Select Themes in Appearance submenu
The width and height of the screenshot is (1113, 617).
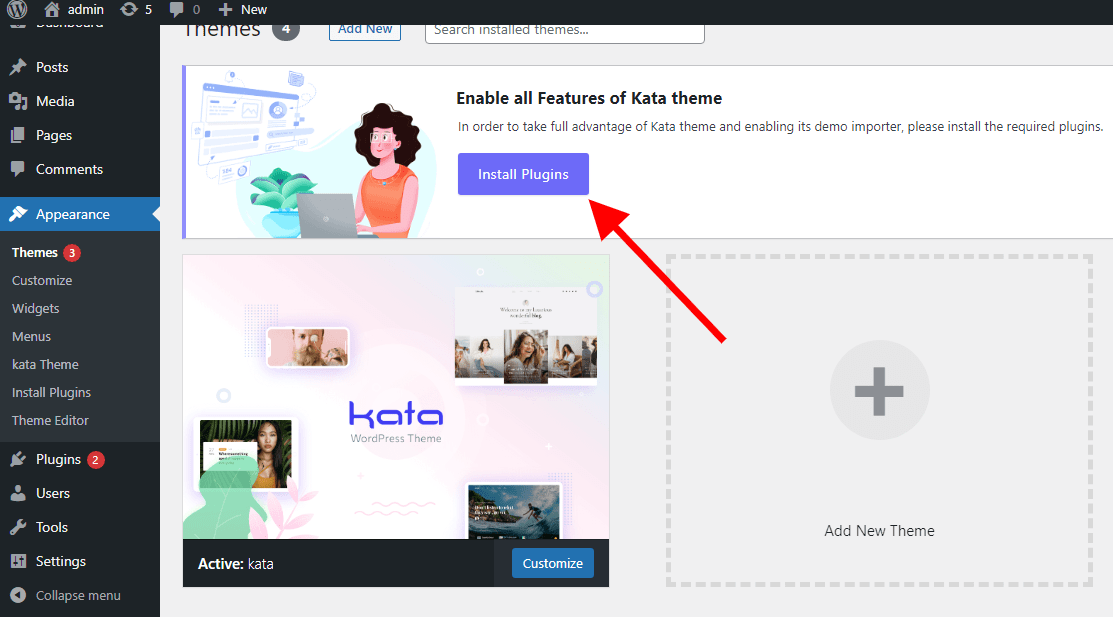(35, 253)
